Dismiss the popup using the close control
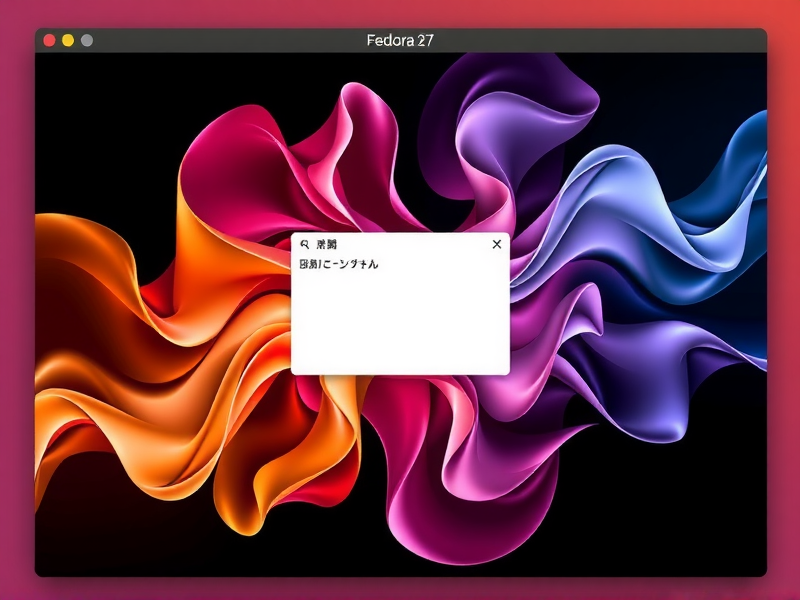The width and height of the screenshot is (800, 600). click(x=496, y=244)
